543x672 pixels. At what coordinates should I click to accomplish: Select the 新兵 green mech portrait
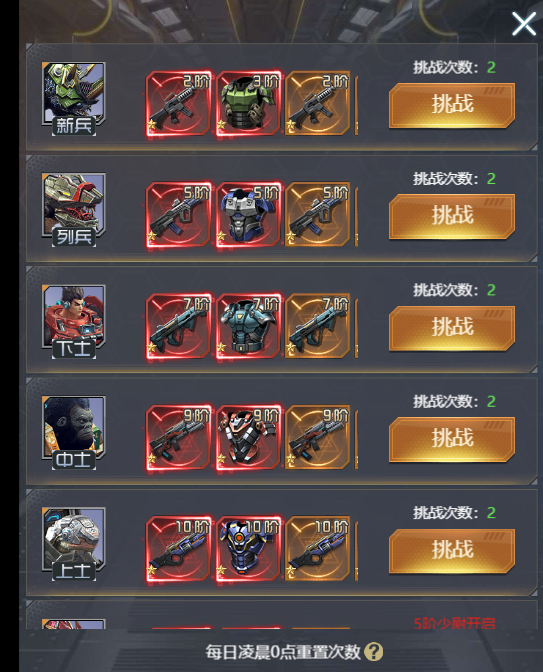pos(74,99)
